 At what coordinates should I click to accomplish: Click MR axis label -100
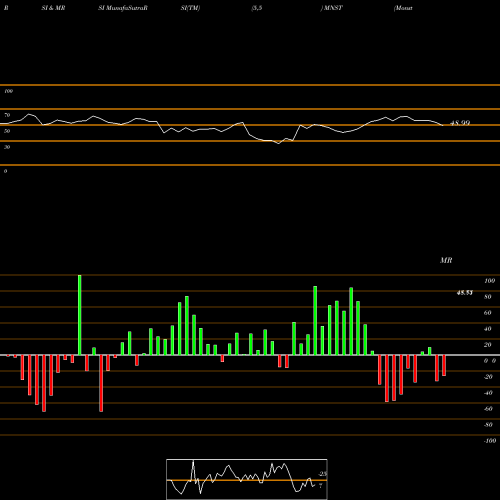point(490,441)
